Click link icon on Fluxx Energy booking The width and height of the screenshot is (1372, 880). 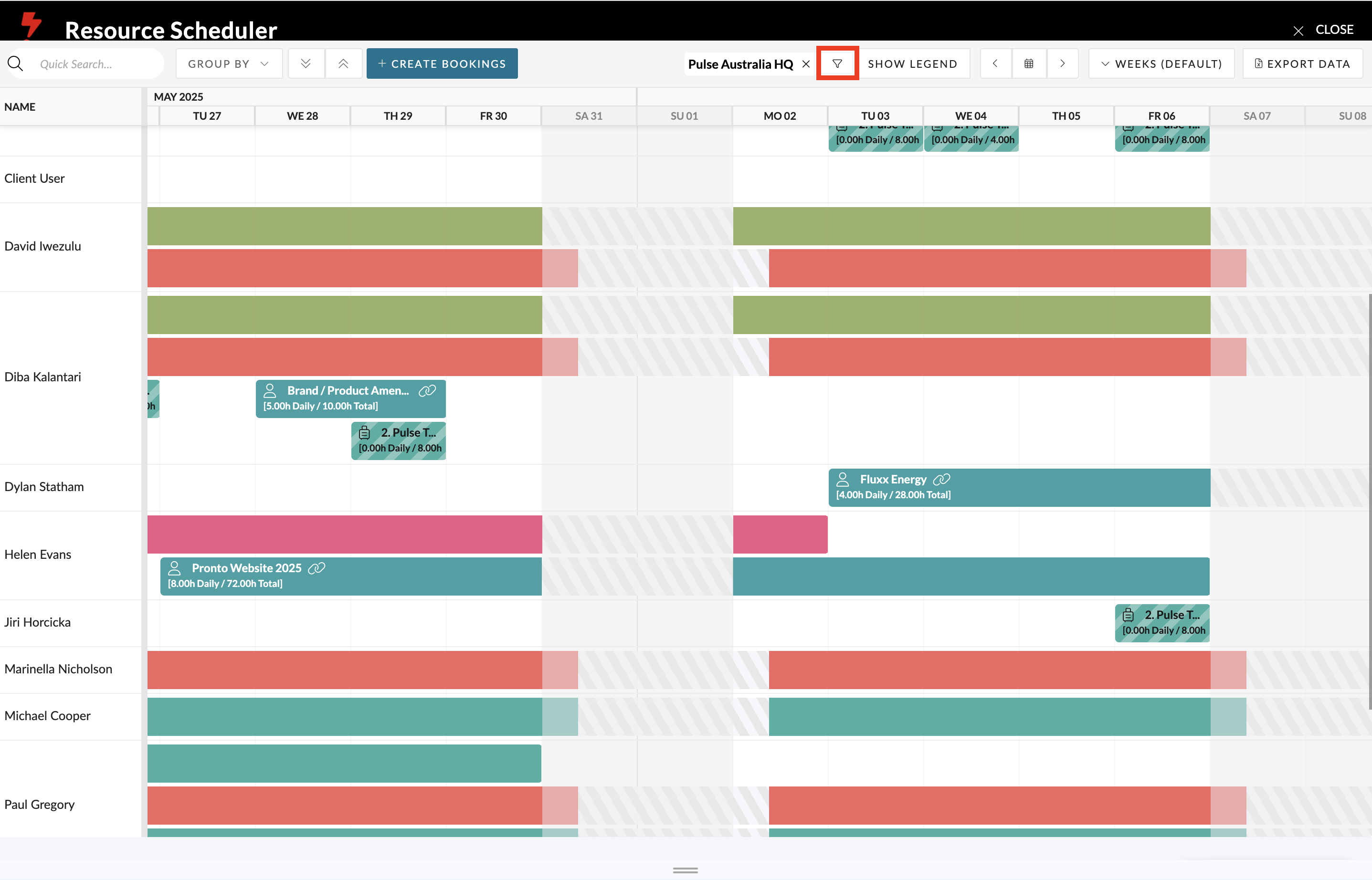point(941,479)
